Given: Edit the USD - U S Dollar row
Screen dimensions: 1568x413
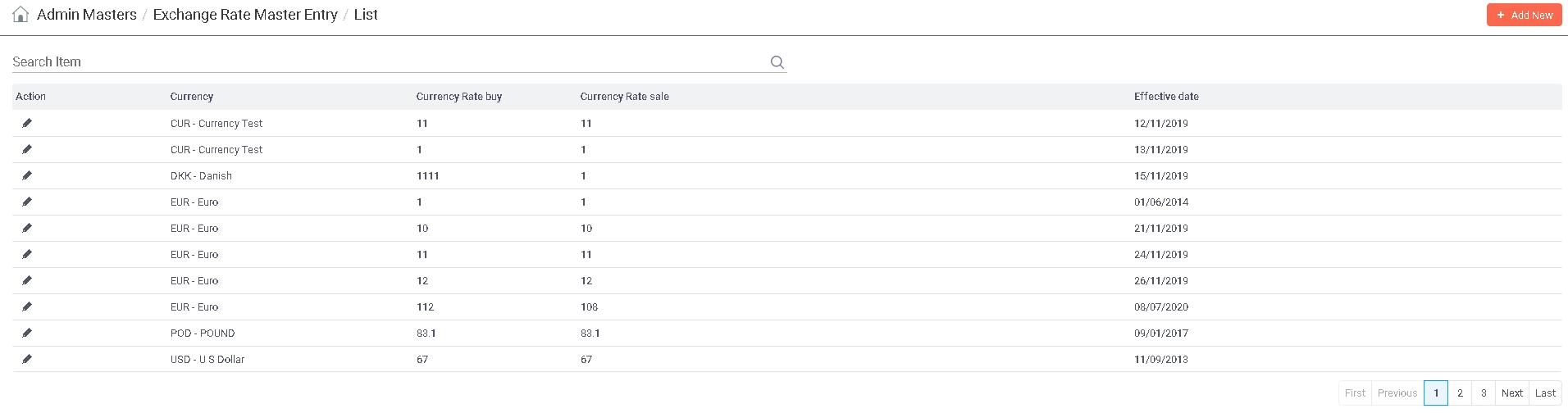Looking at the screenshot, I should pyautogui.click(x=27, y=359).
